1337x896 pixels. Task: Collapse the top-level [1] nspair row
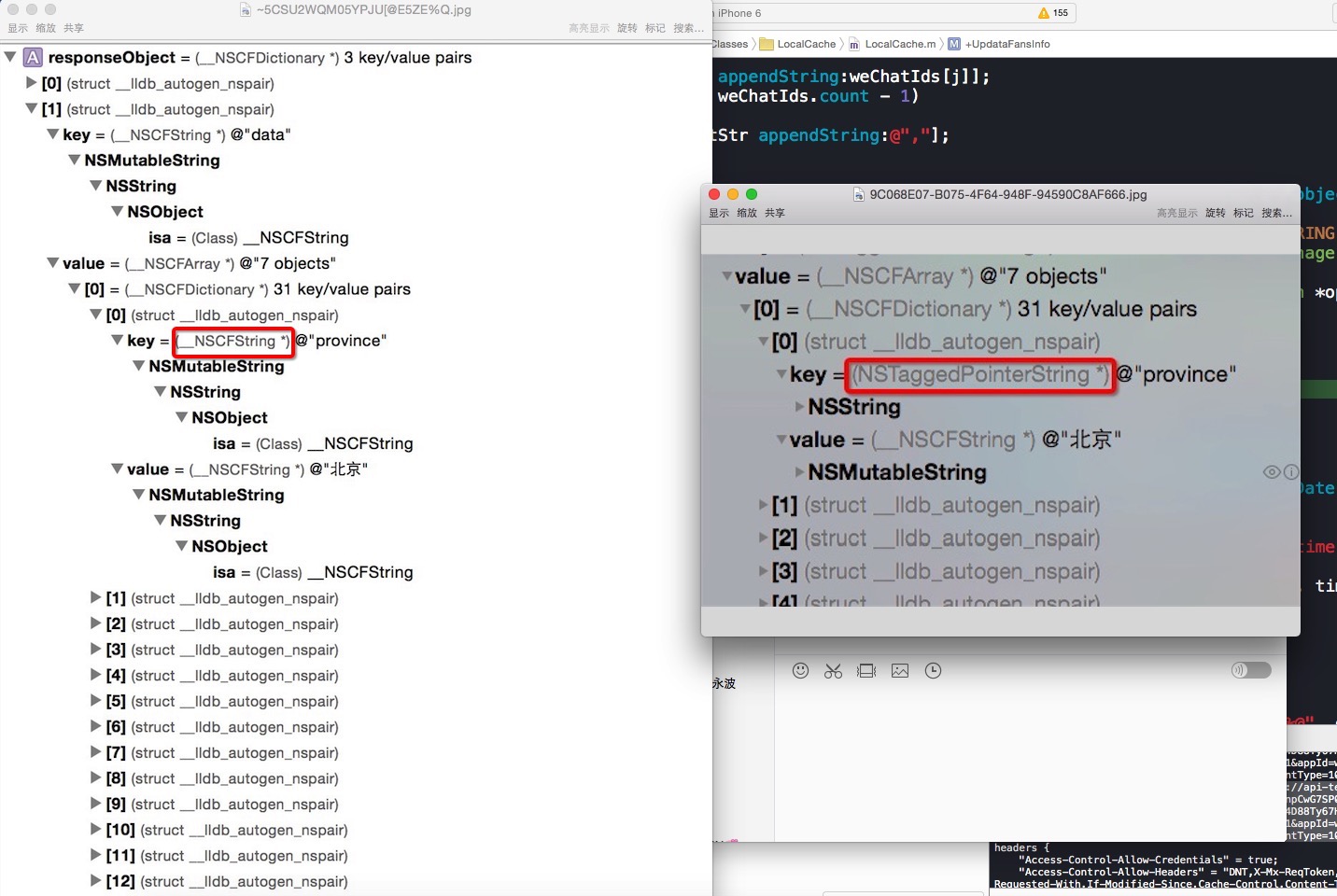[31, 109]
